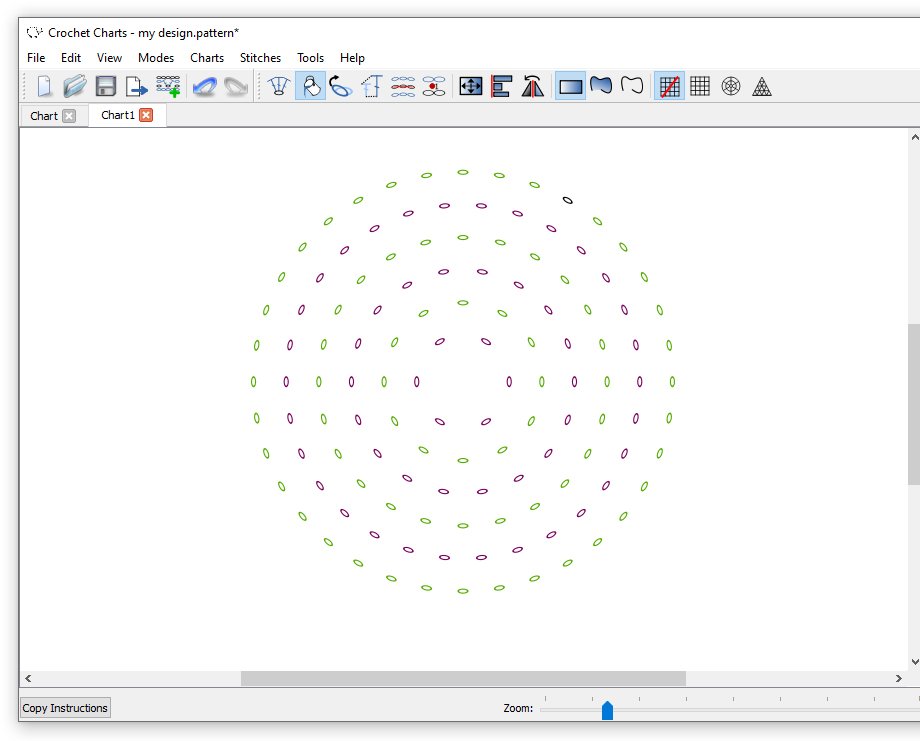Open a file with the folder icon
Image resolution: width=920 pixels, height=741 pixels.
click(x=75, y=86)
